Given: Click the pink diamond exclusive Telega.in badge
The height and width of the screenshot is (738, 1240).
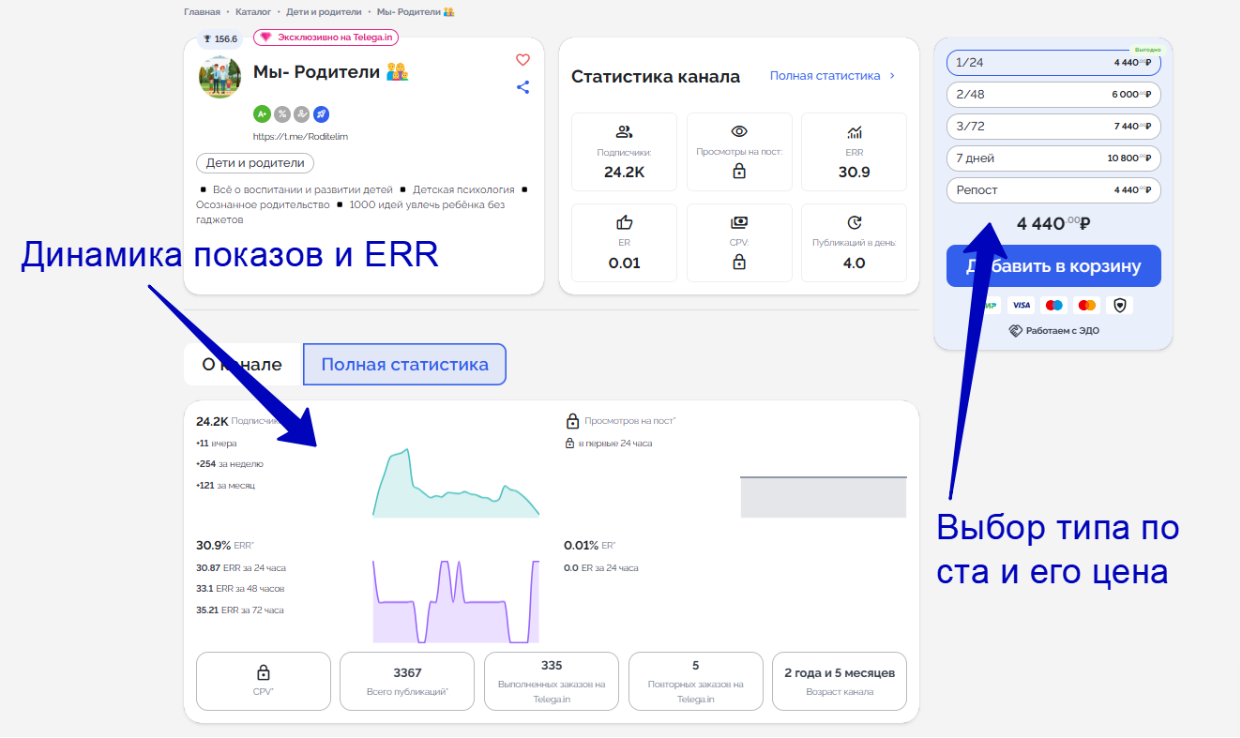Looking at the screenshot, I should click(326, 37).
